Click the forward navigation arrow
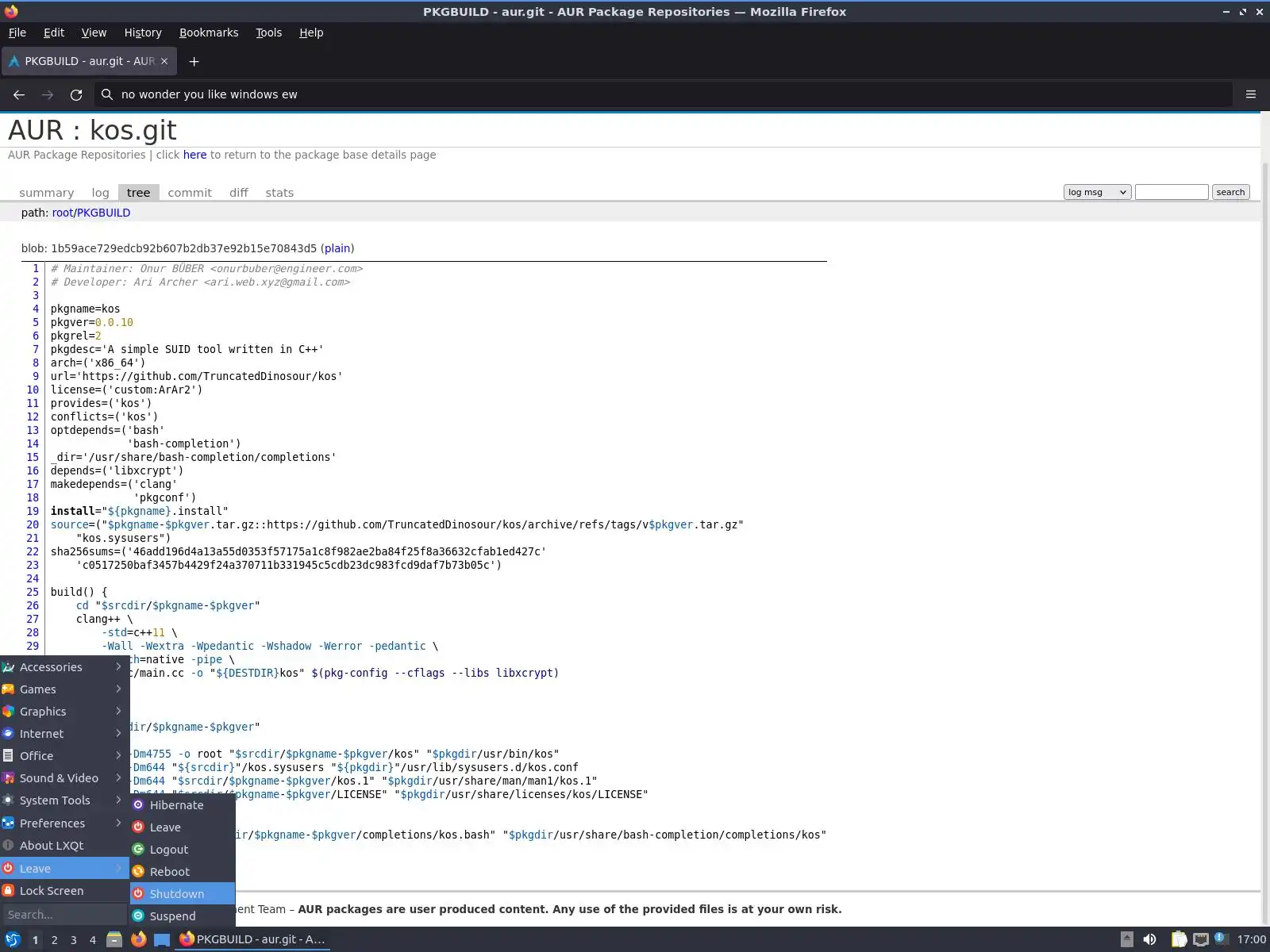Viewport: 1270px width, 952px height. 48,94
